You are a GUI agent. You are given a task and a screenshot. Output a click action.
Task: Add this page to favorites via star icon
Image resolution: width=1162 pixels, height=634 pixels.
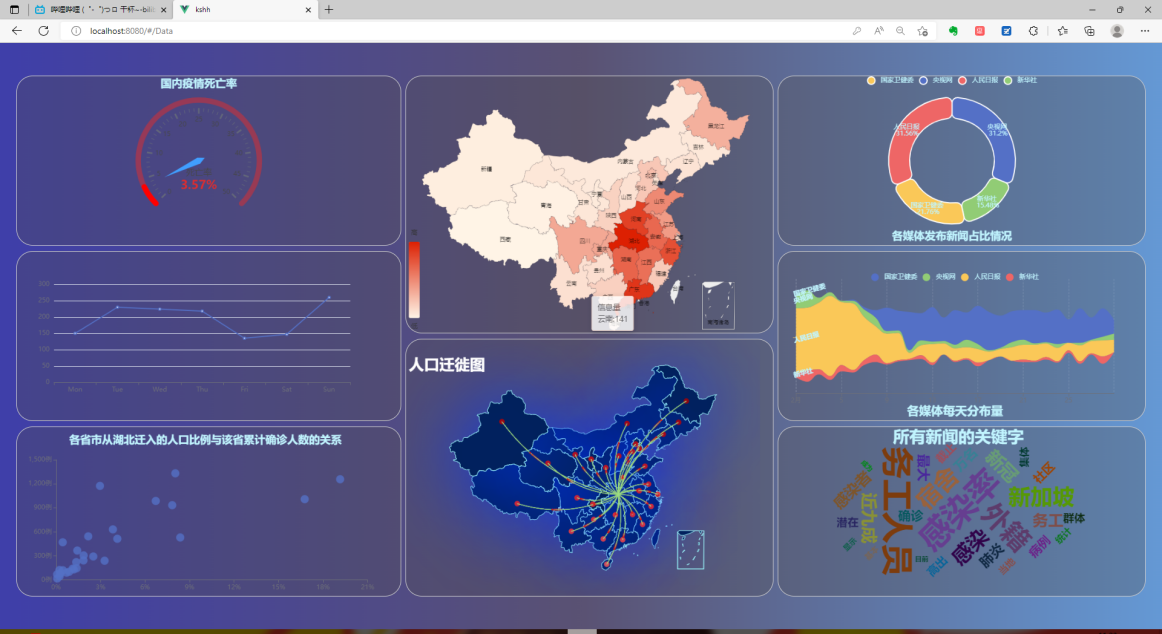tap(922, 30)
